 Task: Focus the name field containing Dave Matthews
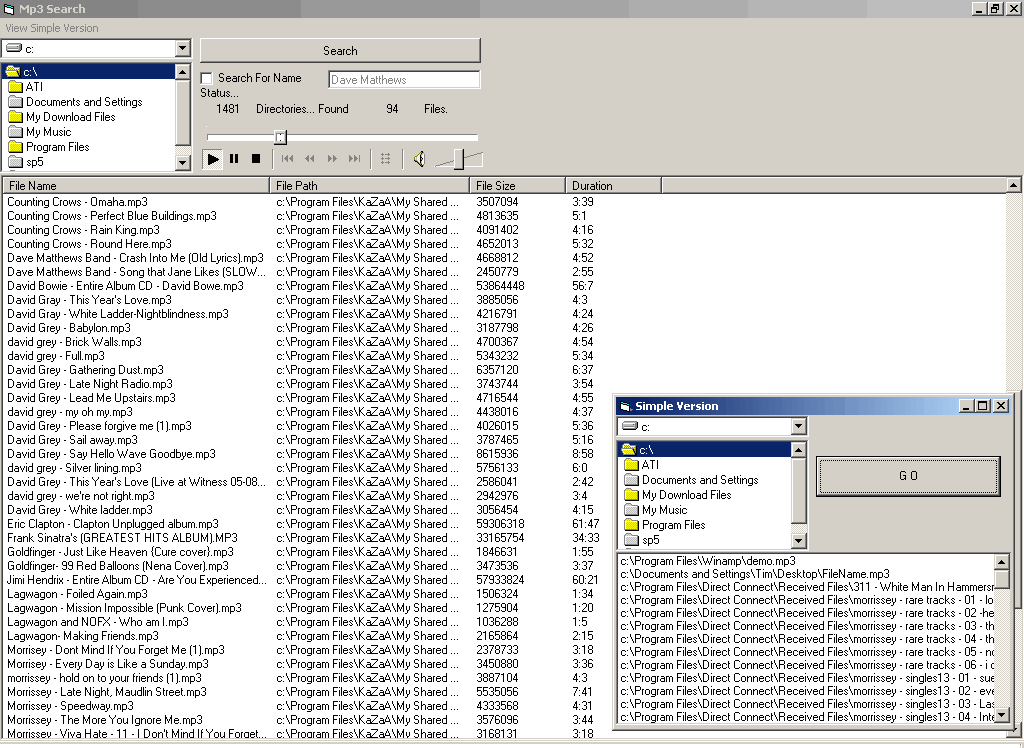pos(404,80)
